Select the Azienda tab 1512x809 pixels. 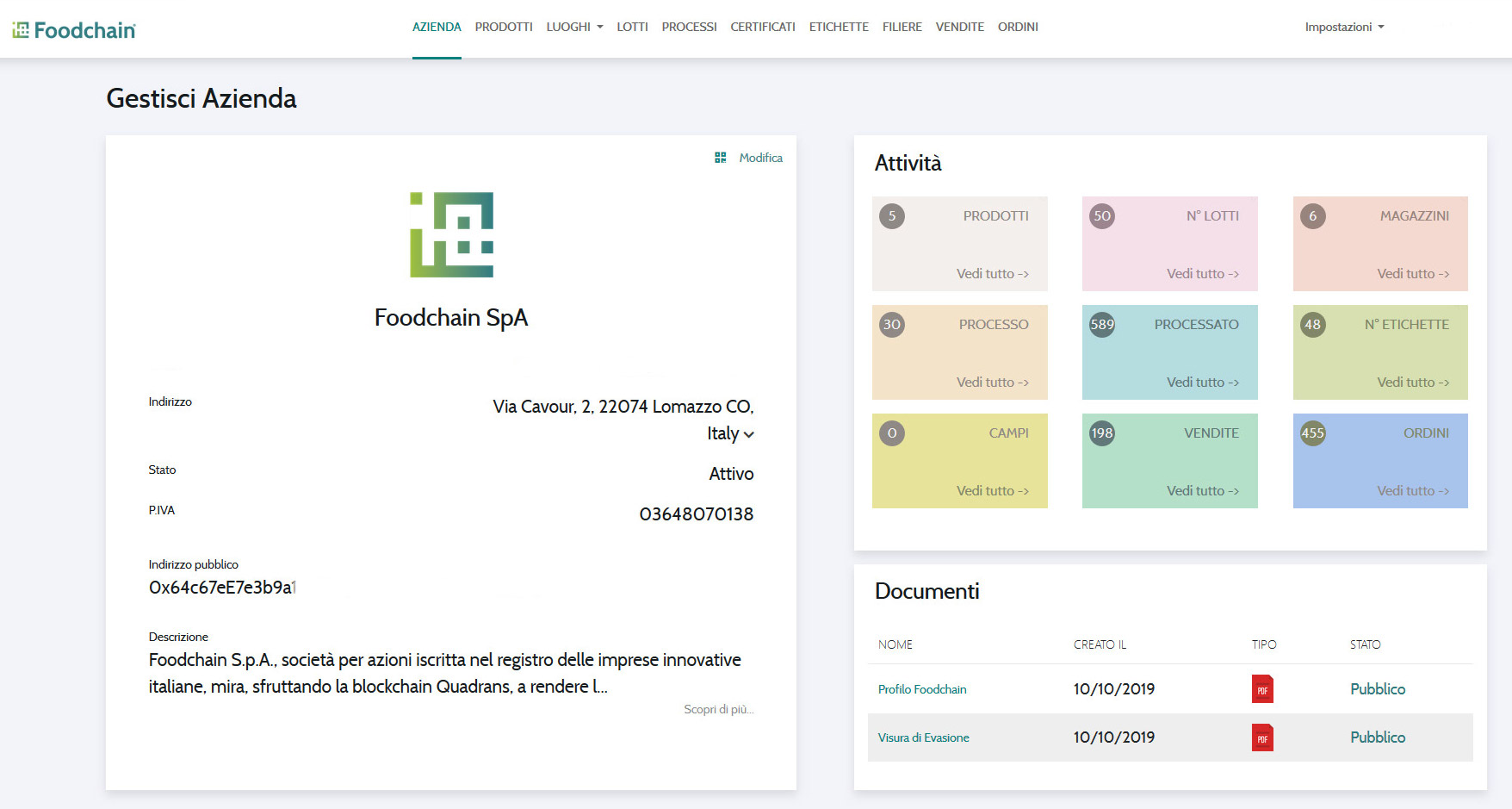pos(437,27)
